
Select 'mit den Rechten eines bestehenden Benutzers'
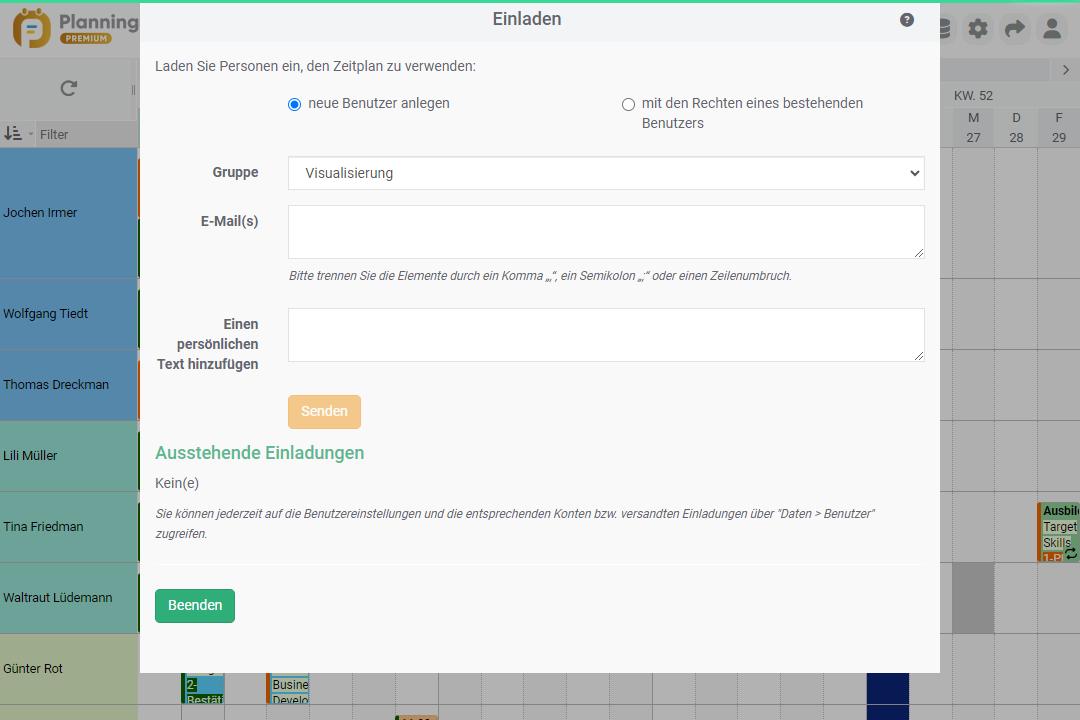[x=628, y=104]
